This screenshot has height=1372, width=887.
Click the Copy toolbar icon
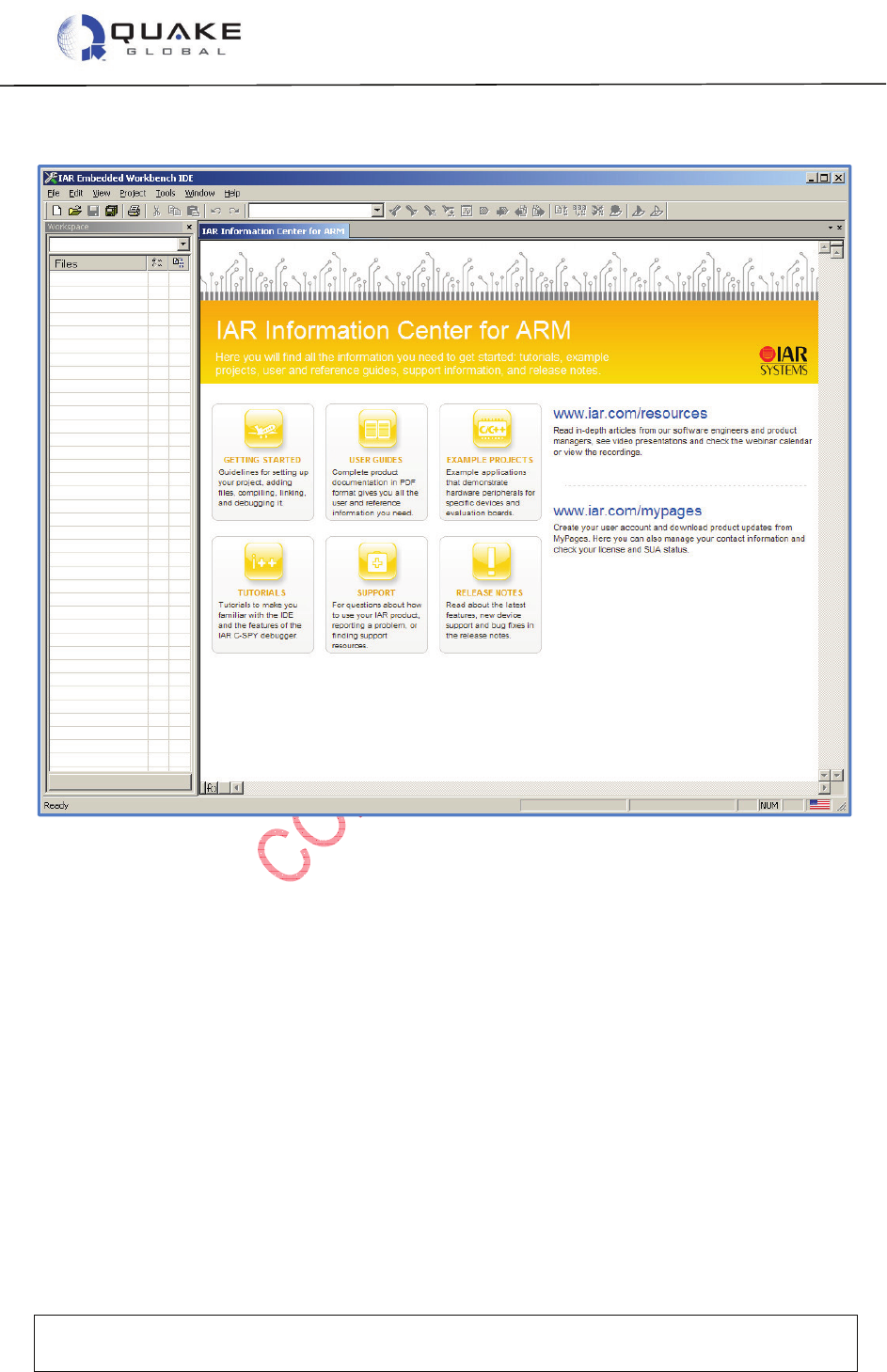pos(174,211)
